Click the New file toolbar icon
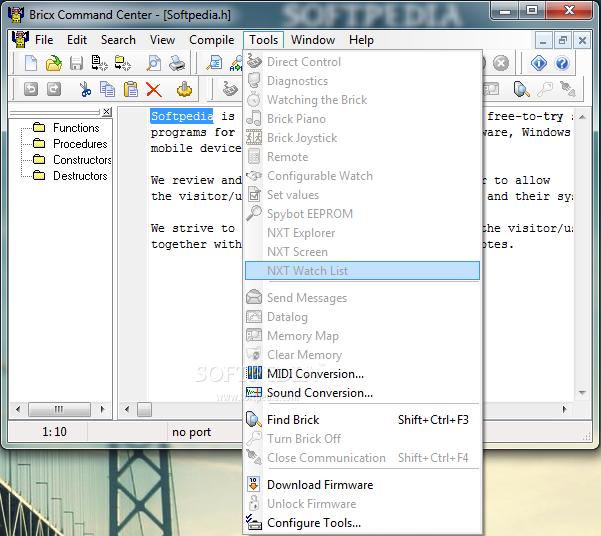The image size is (601, 536). point(31,63)
